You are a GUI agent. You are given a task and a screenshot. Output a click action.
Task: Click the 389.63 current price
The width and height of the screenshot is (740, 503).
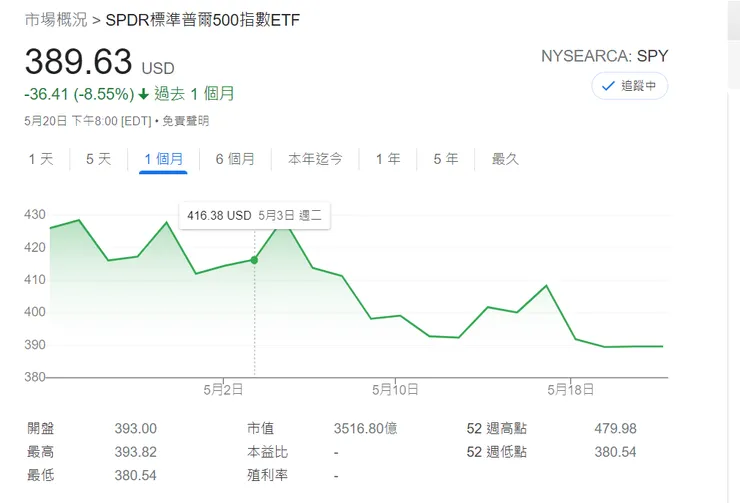click(x=78, y=62)
